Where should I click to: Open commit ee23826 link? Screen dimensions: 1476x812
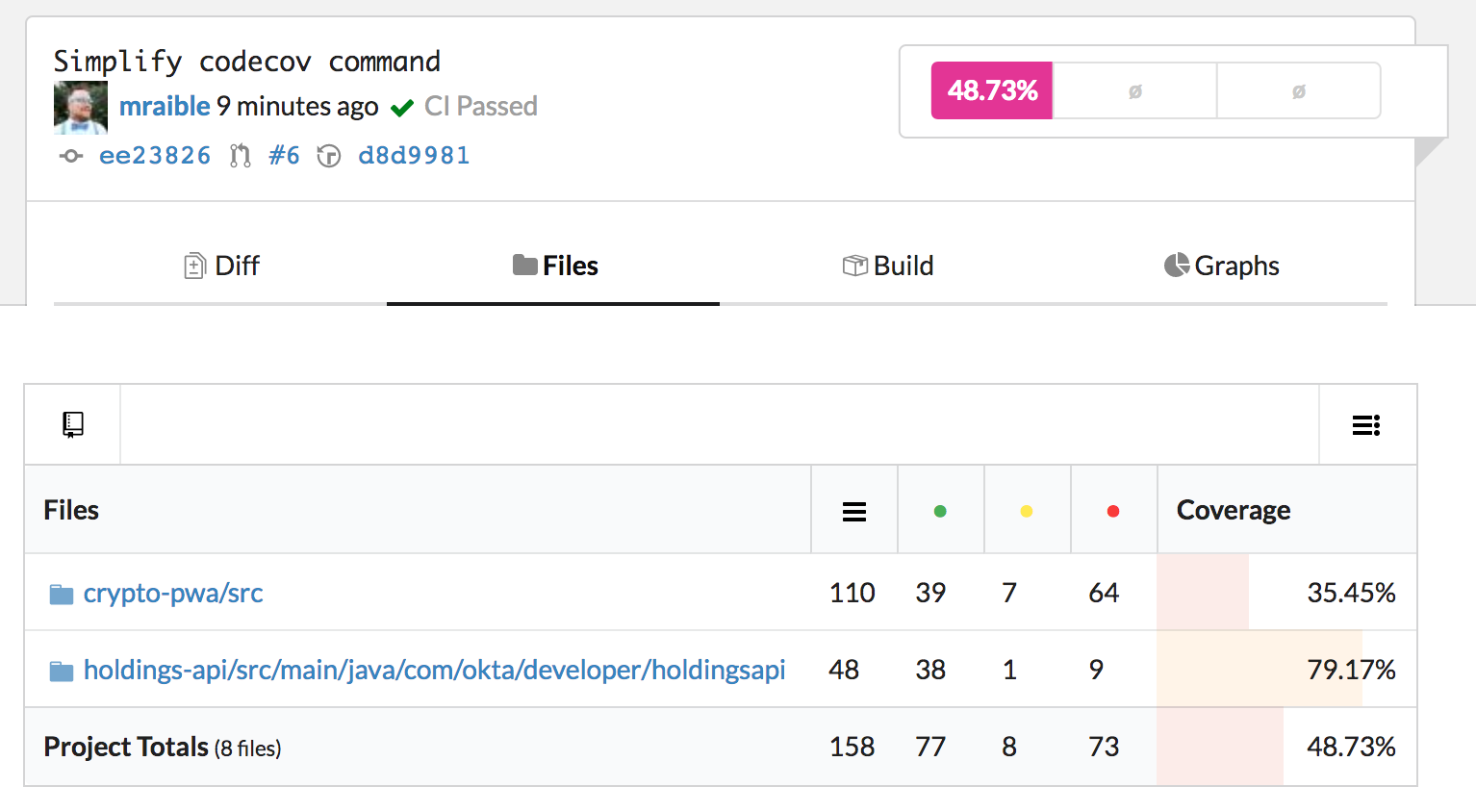[154, 156]
